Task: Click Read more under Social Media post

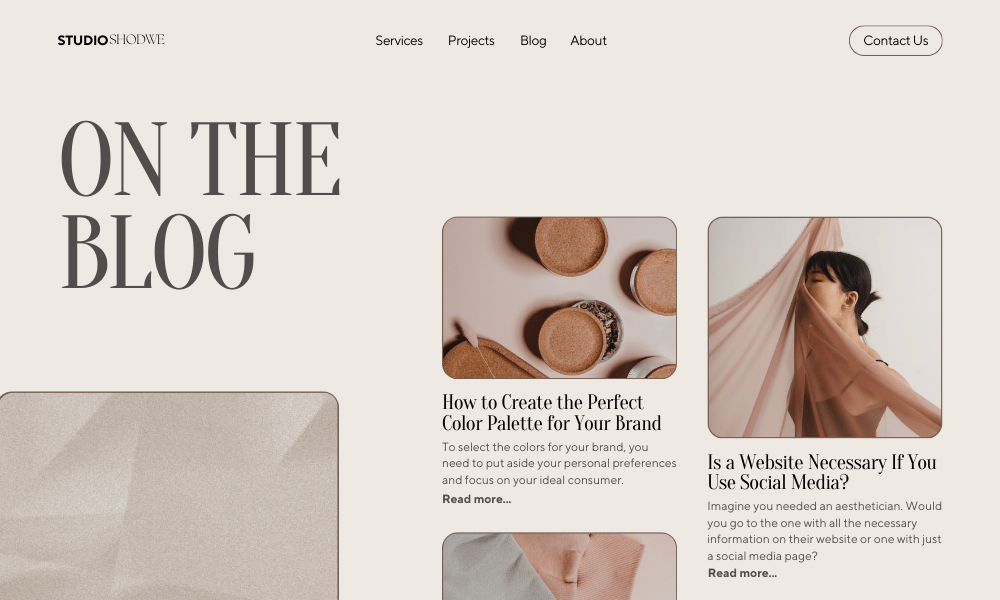Action: (742, 573)
